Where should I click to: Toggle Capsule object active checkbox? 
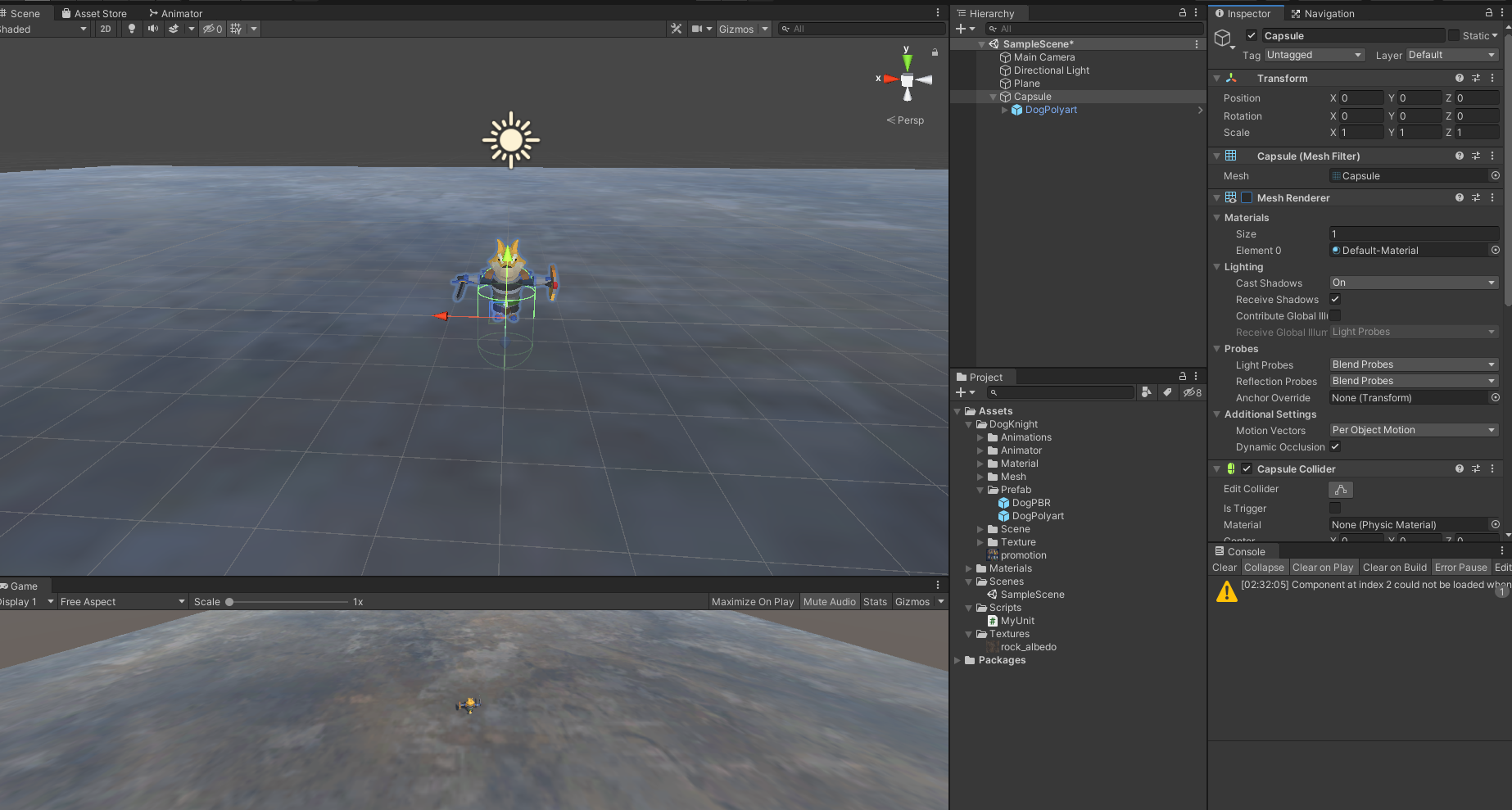pyautogui.click(x=1252, y=35)
